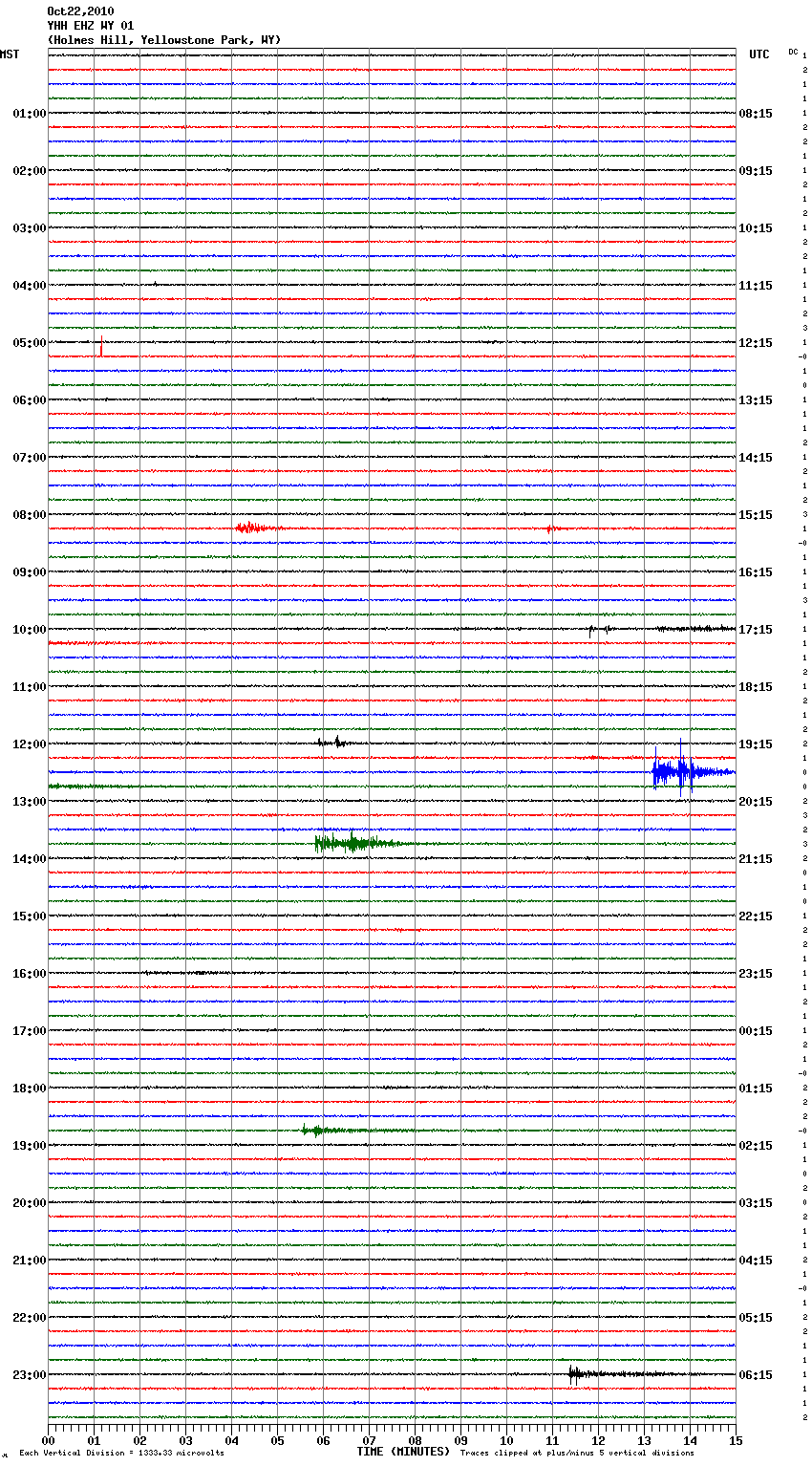Select the 04:00 MST hour label
The width and height of the screenshot is (812, 1466).
tap(29, 286)
